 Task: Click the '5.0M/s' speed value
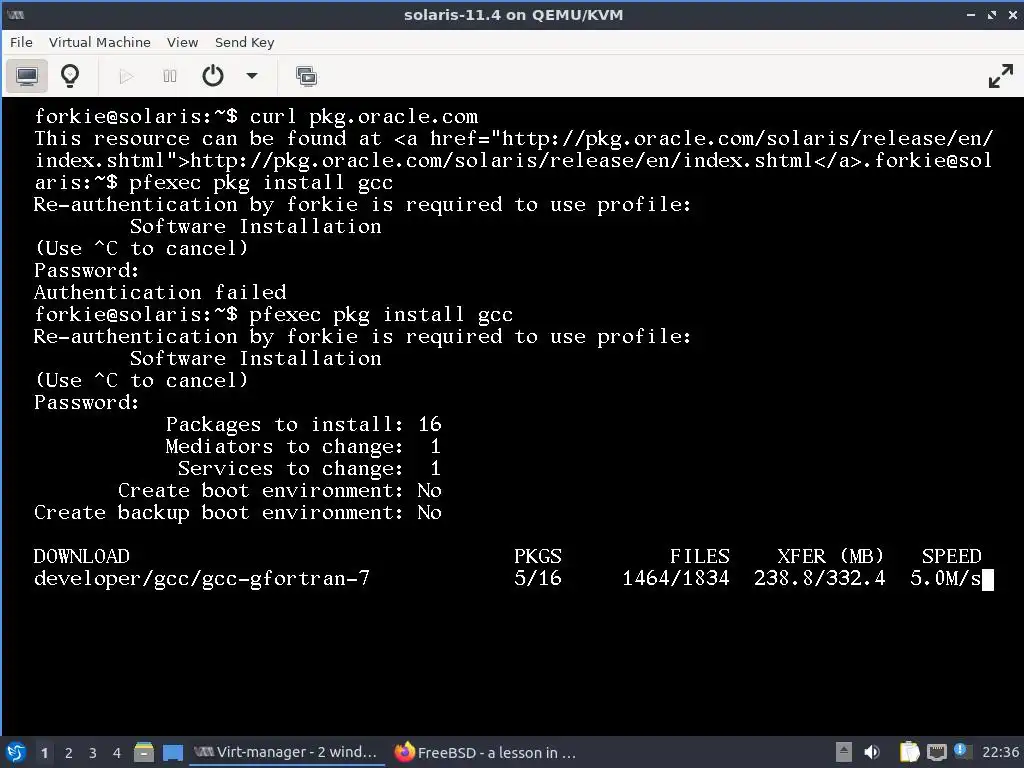point(946,579)
